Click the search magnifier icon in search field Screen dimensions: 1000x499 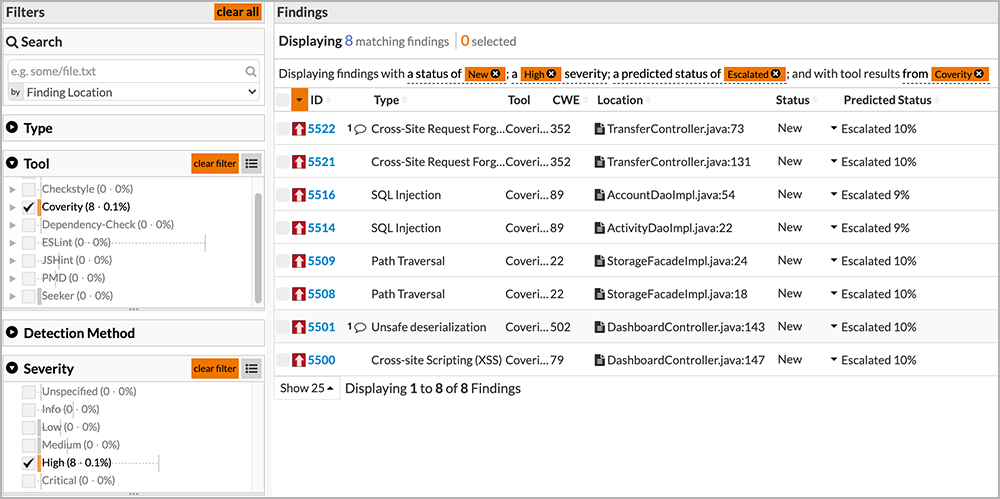pyautogui.click(x=251, y=71)
